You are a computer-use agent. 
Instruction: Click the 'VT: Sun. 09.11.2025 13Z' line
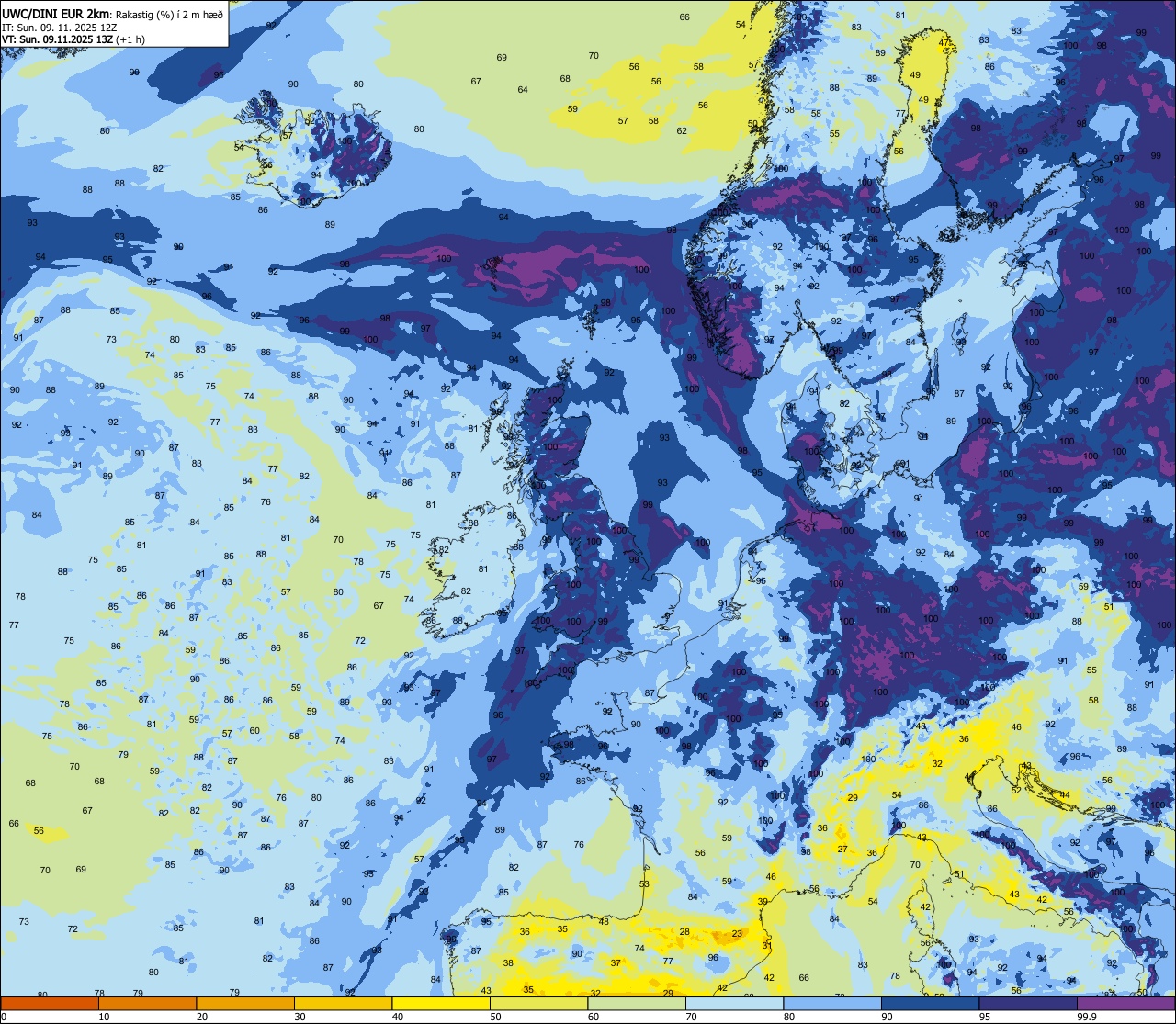coord(57,39)
